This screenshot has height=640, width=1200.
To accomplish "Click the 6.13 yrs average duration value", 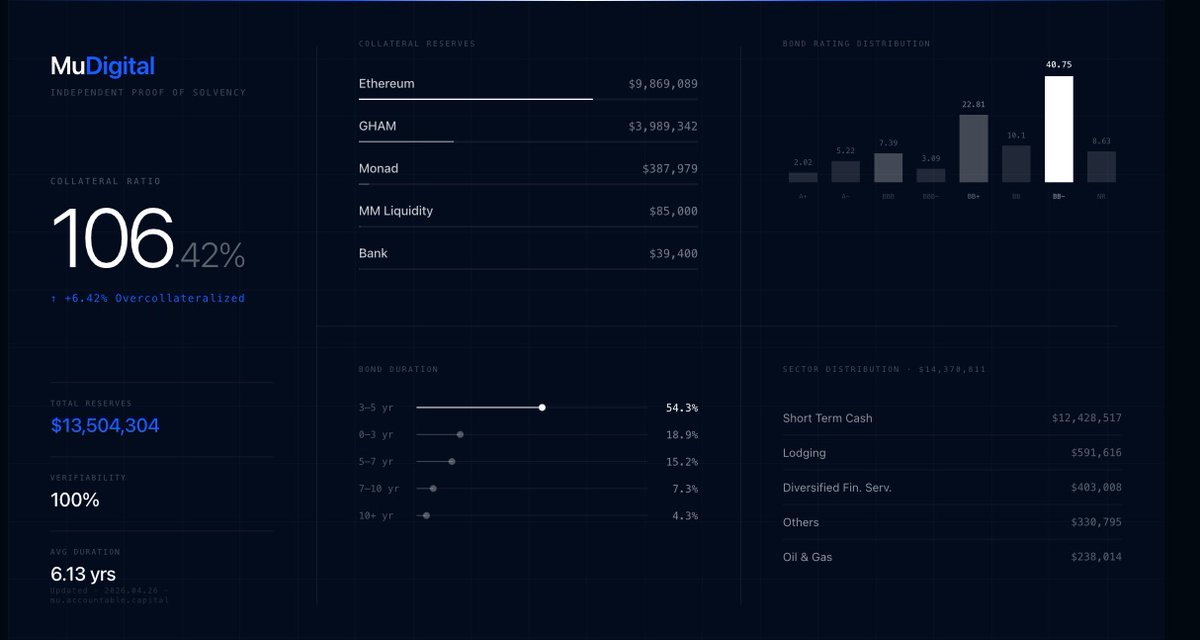I will click(x=83, y=575).
